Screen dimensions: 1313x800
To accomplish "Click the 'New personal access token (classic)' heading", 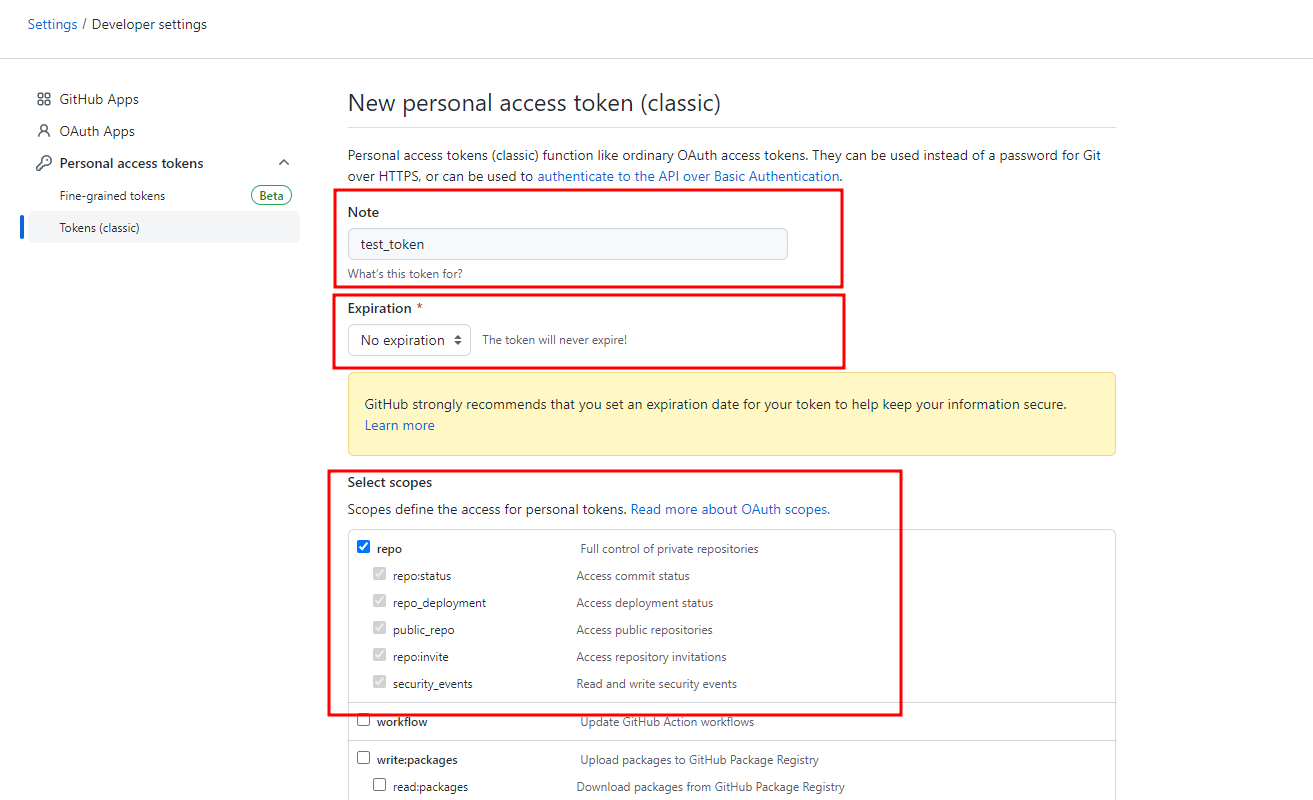I will 534,103.
